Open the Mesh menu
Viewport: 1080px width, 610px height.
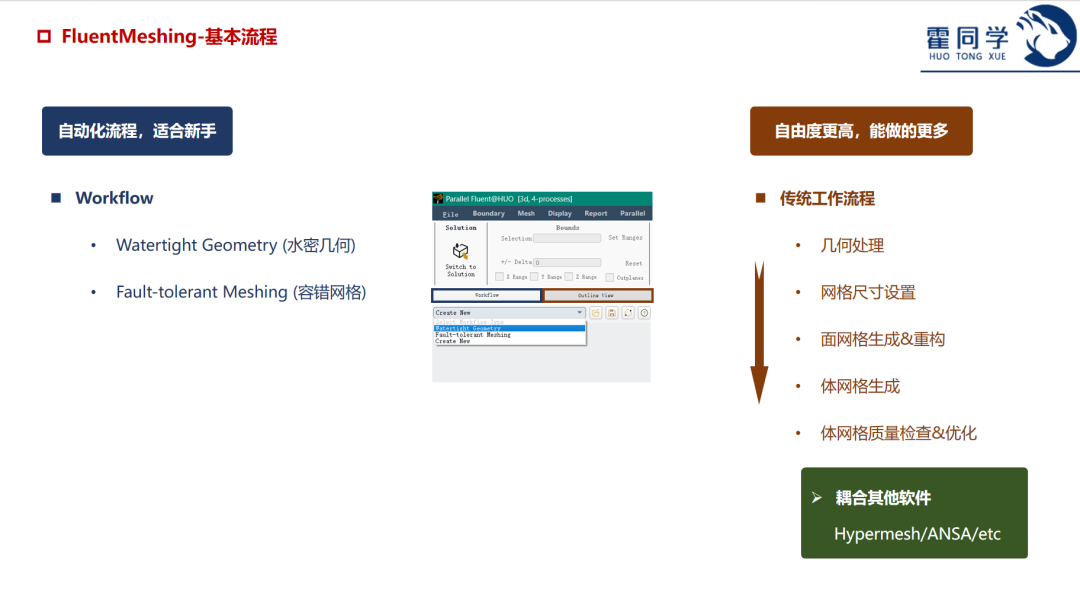[526, 213]
